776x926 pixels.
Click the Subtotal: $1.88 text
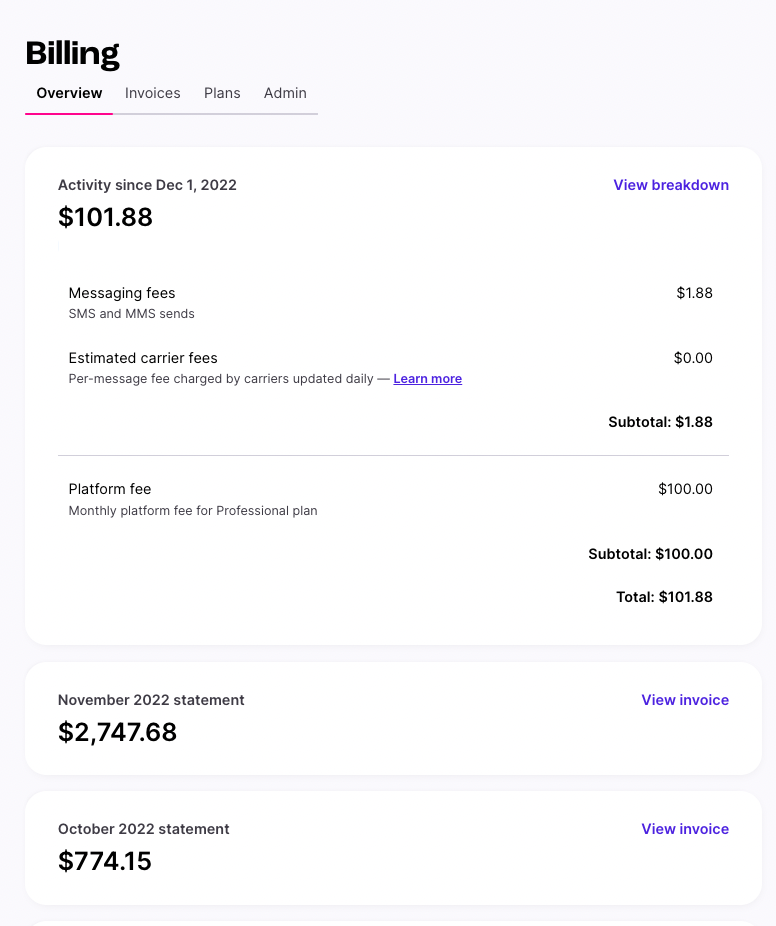coord(660,422)
